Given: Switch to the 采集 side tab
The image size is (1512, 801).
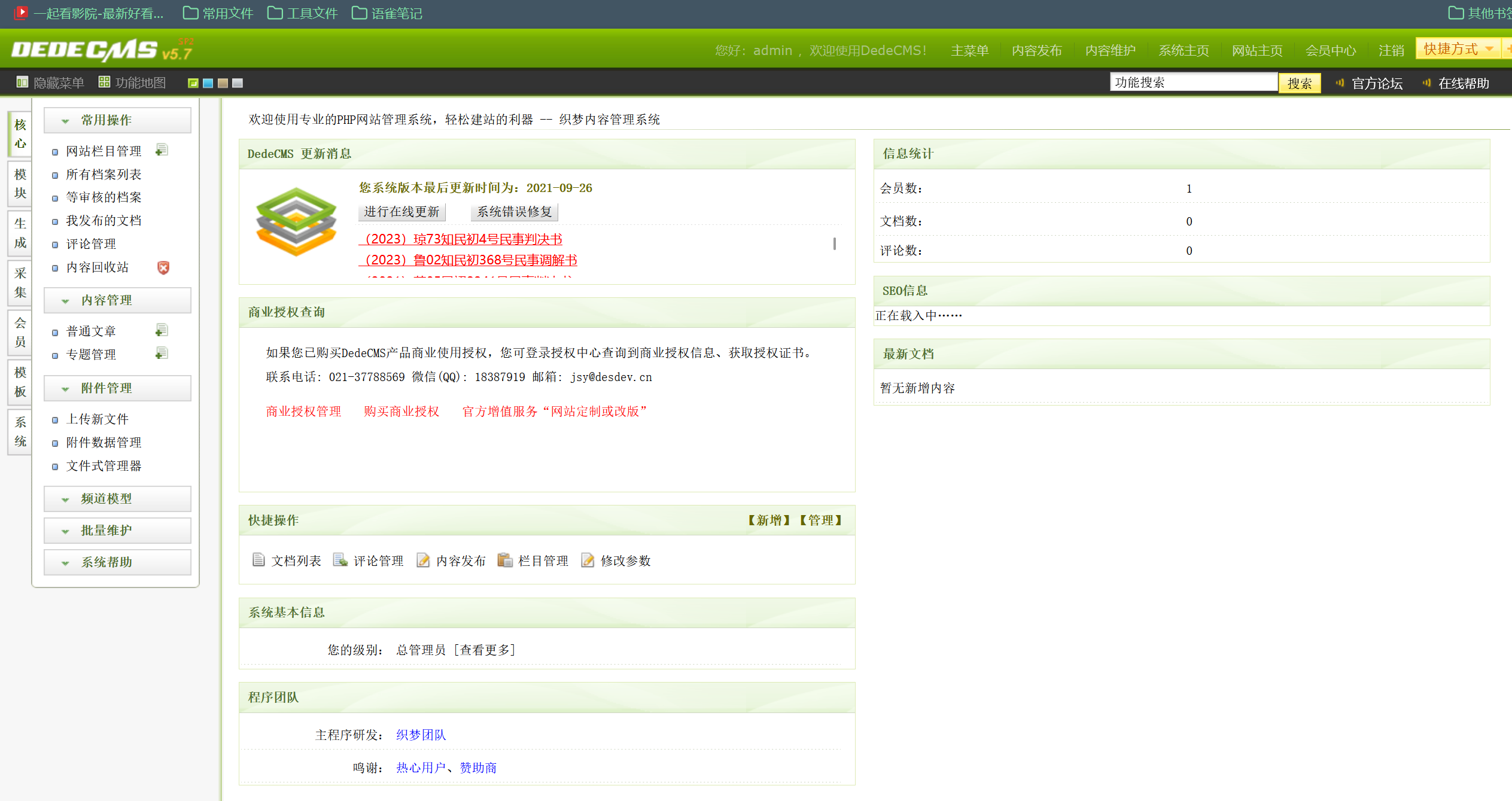Looking at the screenshot, I should [20, 283].
